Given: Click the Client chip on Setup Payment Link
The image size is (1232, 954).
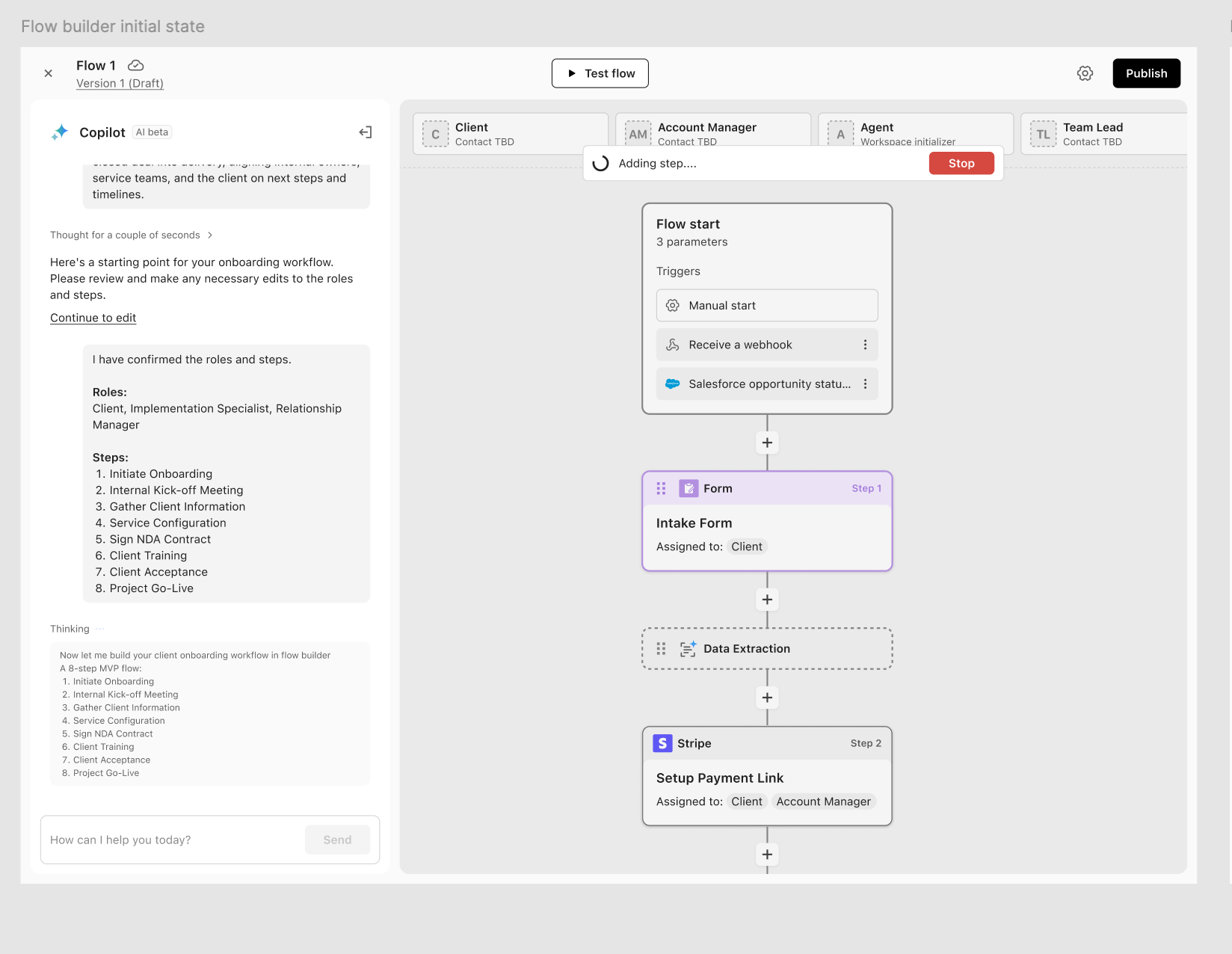Looking at the screenshot, I should coord(747,801).
